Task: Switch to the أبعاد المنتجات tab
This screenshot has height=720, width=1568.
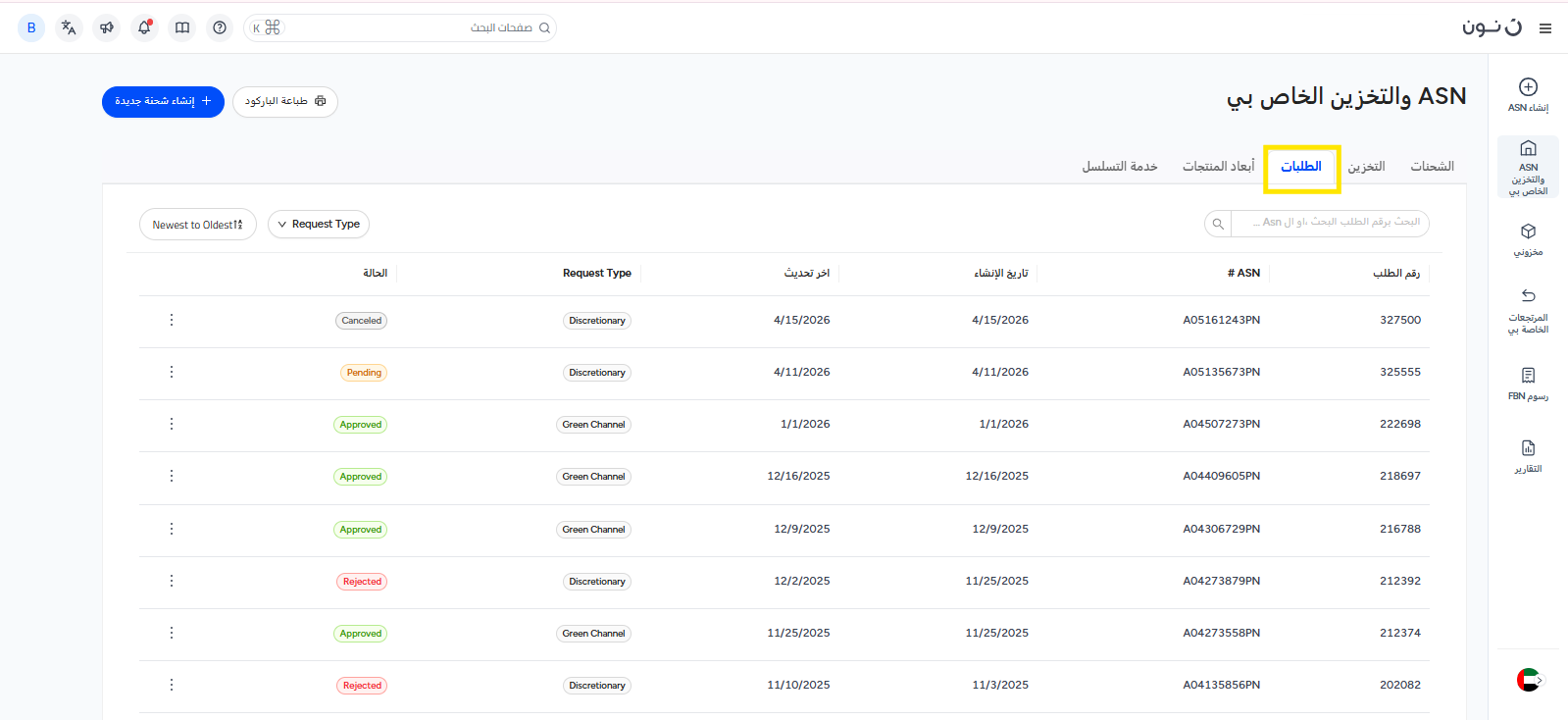Action: pyautogui.click(x=1218, y=167)
